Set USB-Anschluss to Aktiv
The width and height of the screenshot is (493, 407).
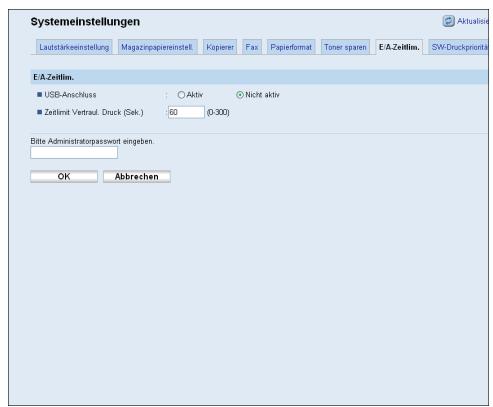181,95
